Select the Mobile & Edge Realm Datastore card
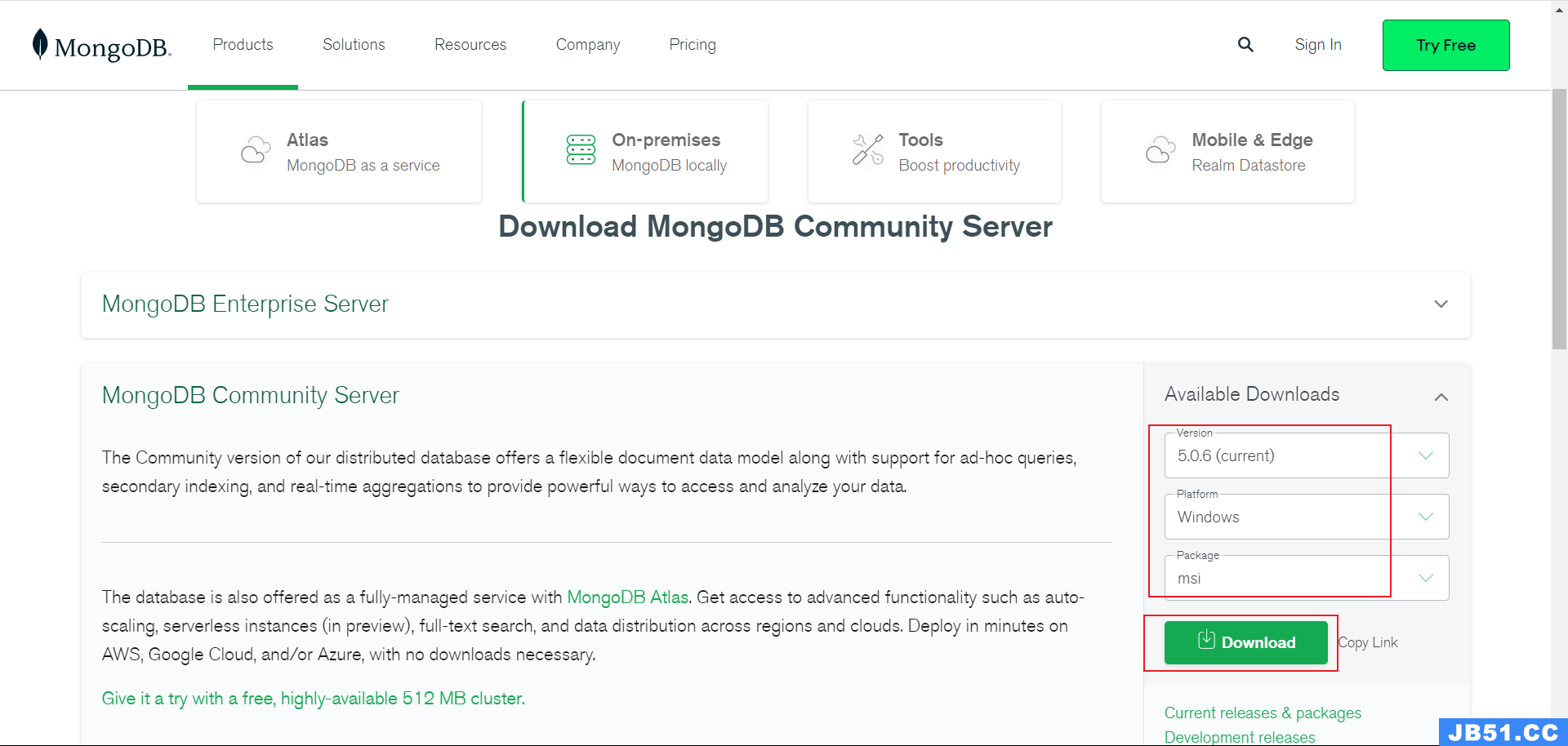 point(1227,152)
